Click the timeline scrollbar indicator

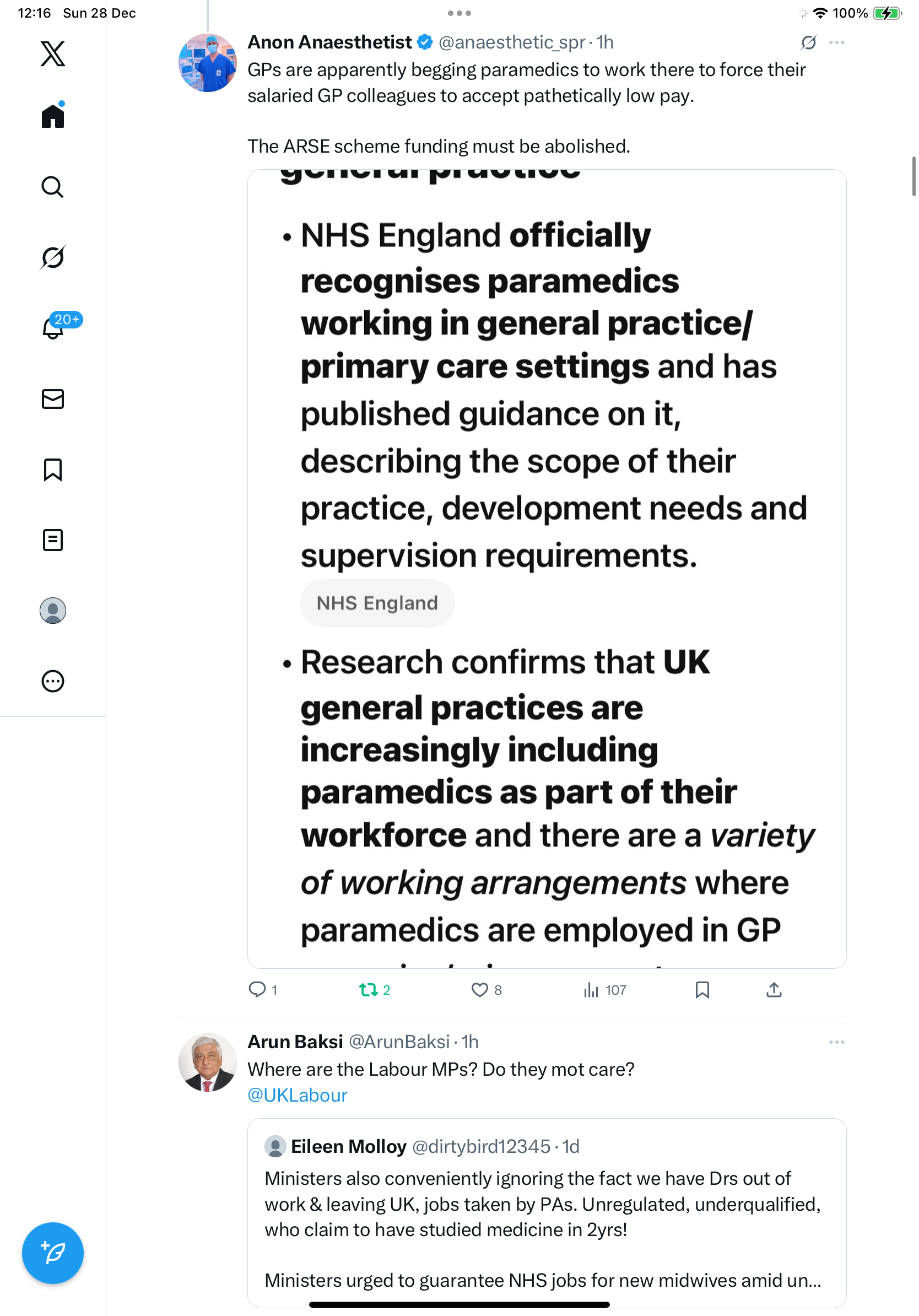[914, 176]
